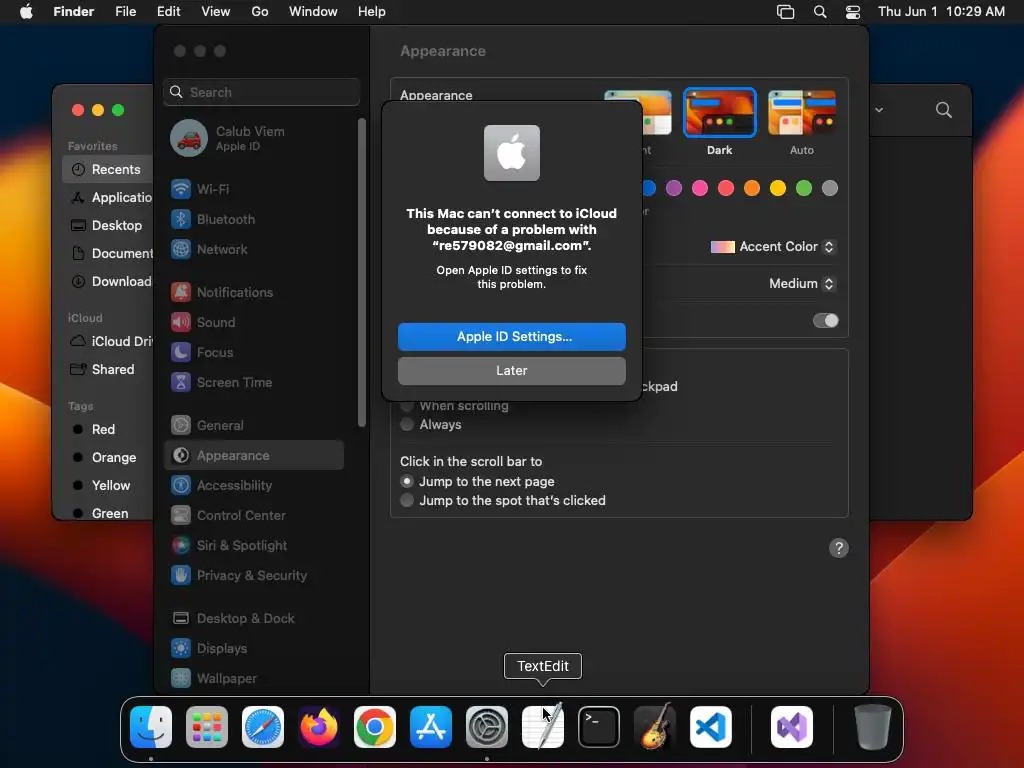Choose the yellow accent color
1024x768 pixels.
pyautogui.click(x=778, y=188)
